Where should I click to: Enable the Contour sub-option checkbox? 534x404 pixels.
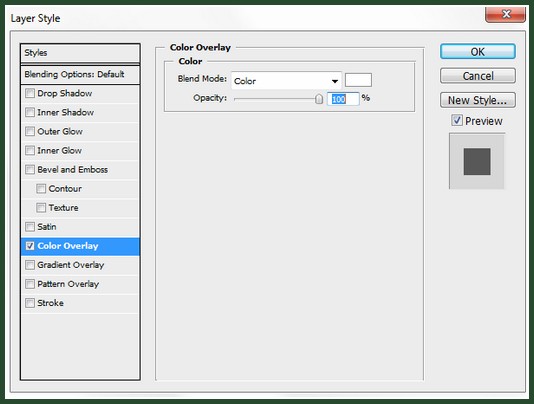pos(41,188)
